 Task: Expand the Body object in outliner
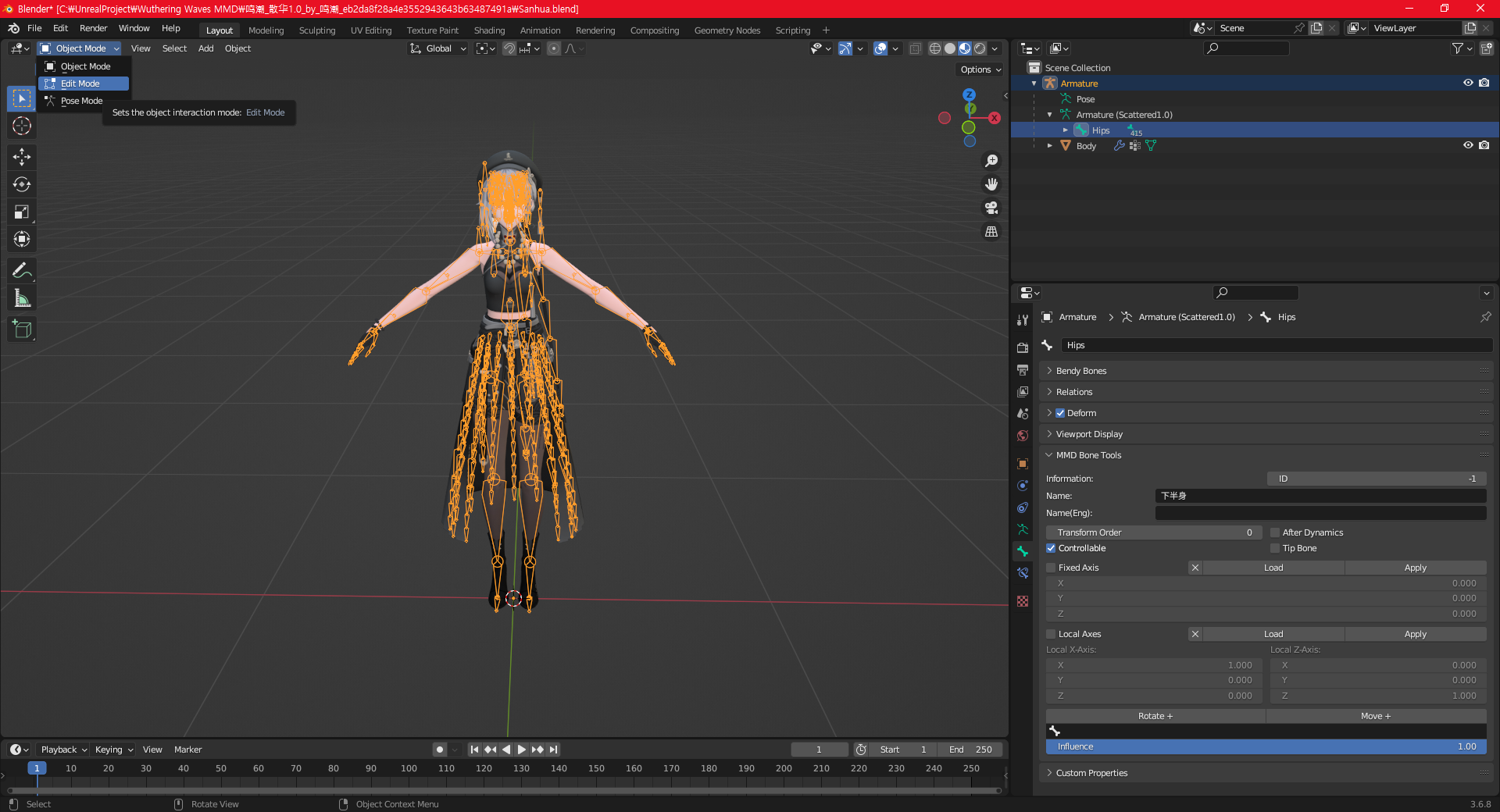[1049, 146]
